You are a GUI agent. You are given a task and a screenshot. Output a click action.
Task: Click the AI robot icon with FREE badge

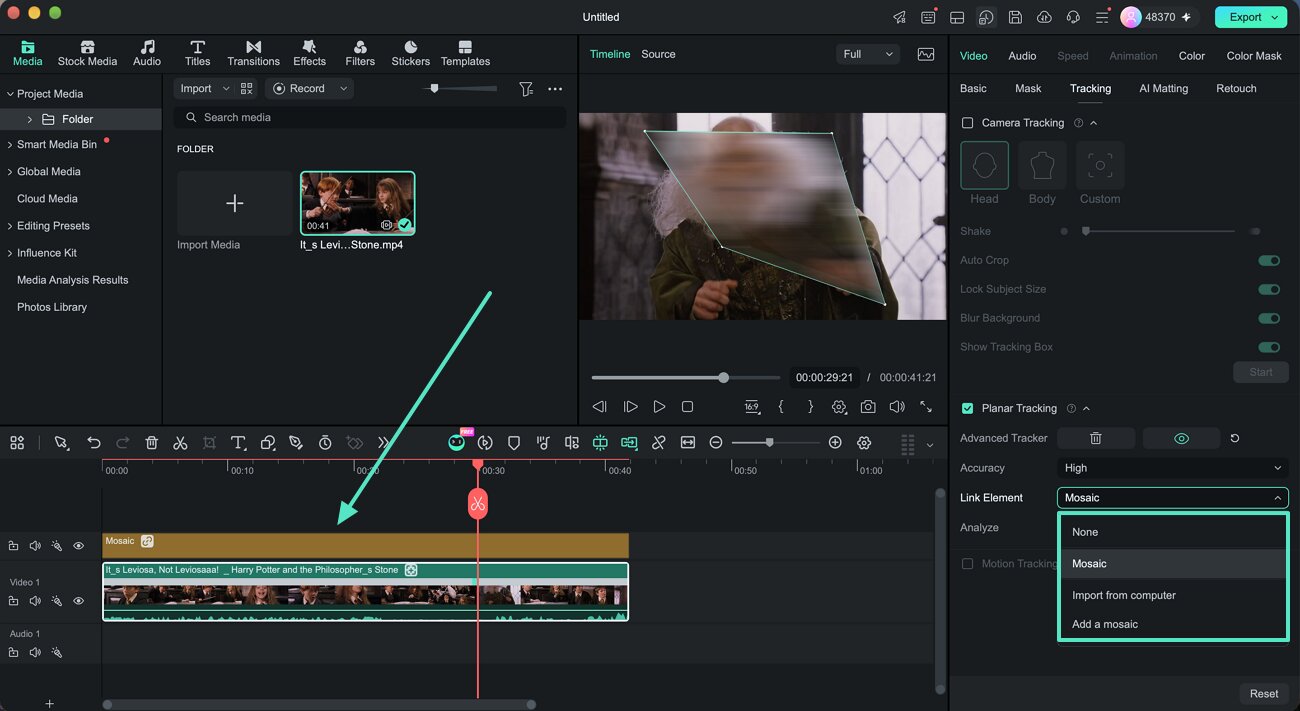[457, 441]
